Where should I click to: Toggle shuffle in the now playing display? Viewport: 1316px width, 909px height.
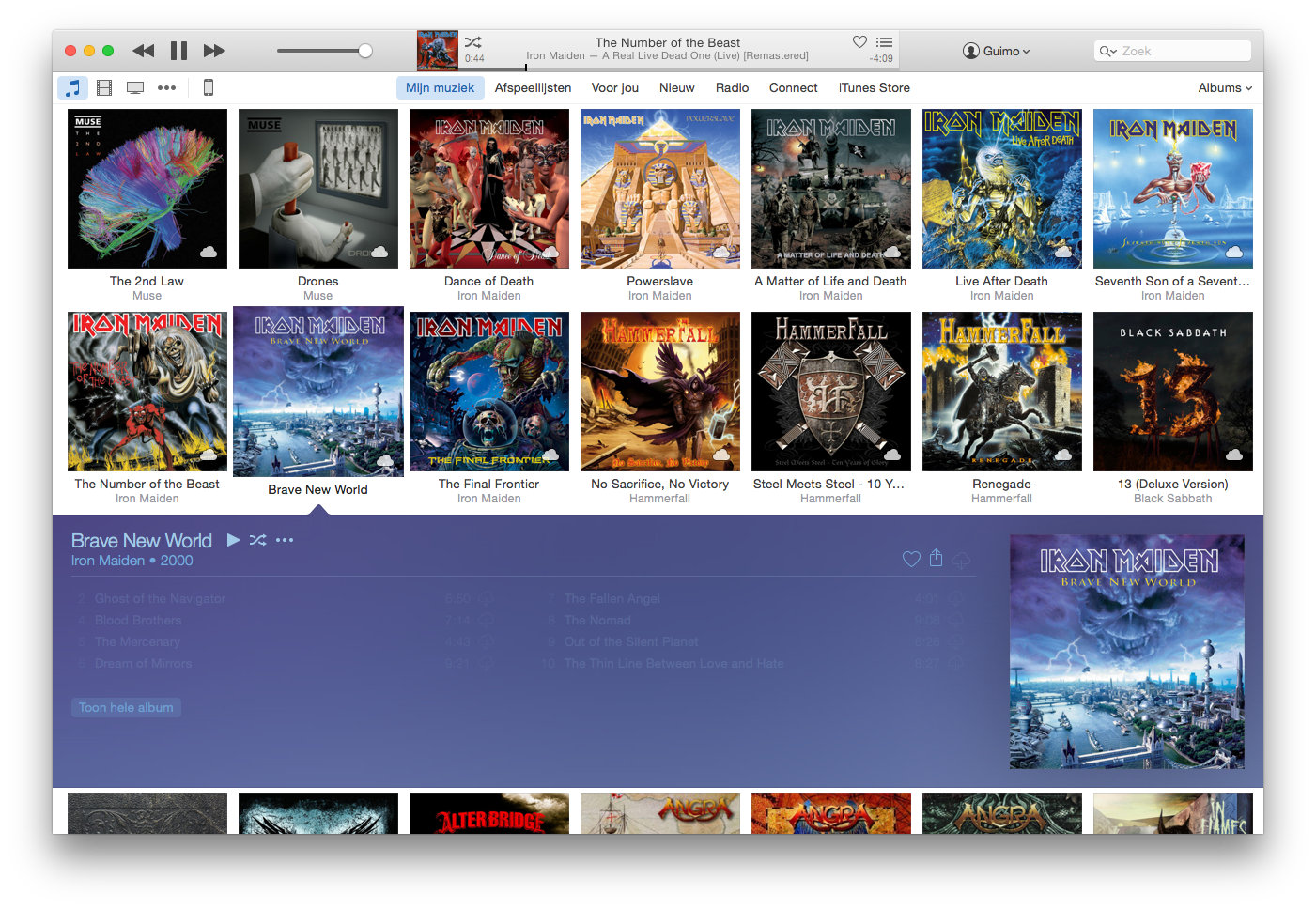(473, 42)
